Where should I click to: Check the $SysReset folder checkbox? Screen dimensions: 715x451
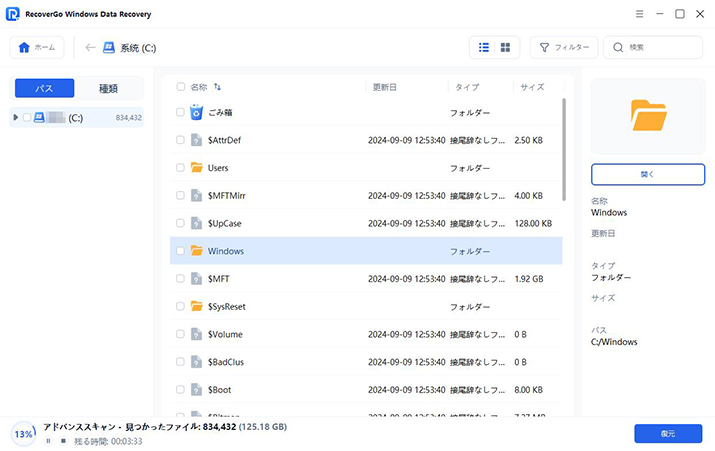[x=180, y=306]
